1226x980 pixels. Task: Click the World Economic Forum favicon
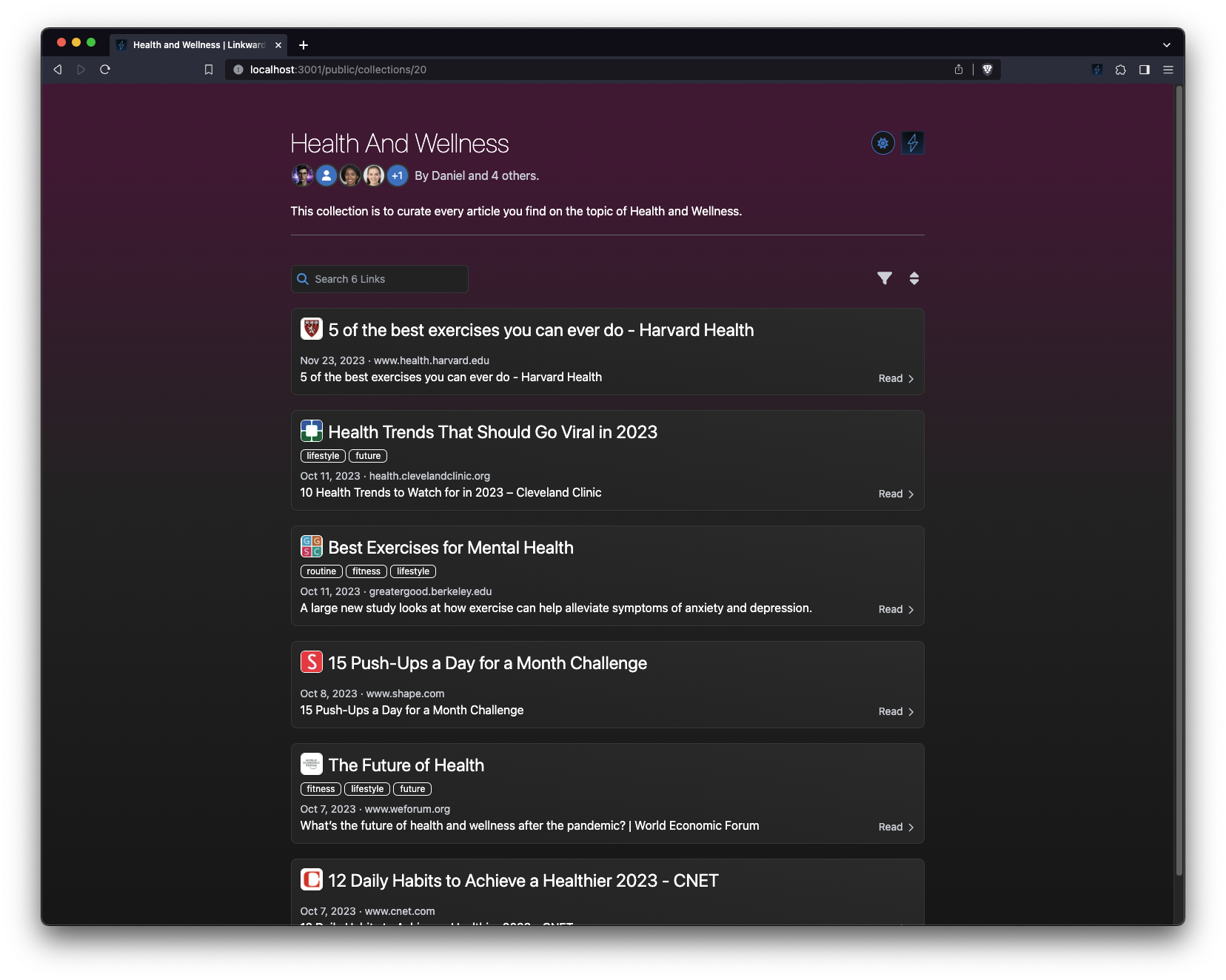(x=312, y=764)
